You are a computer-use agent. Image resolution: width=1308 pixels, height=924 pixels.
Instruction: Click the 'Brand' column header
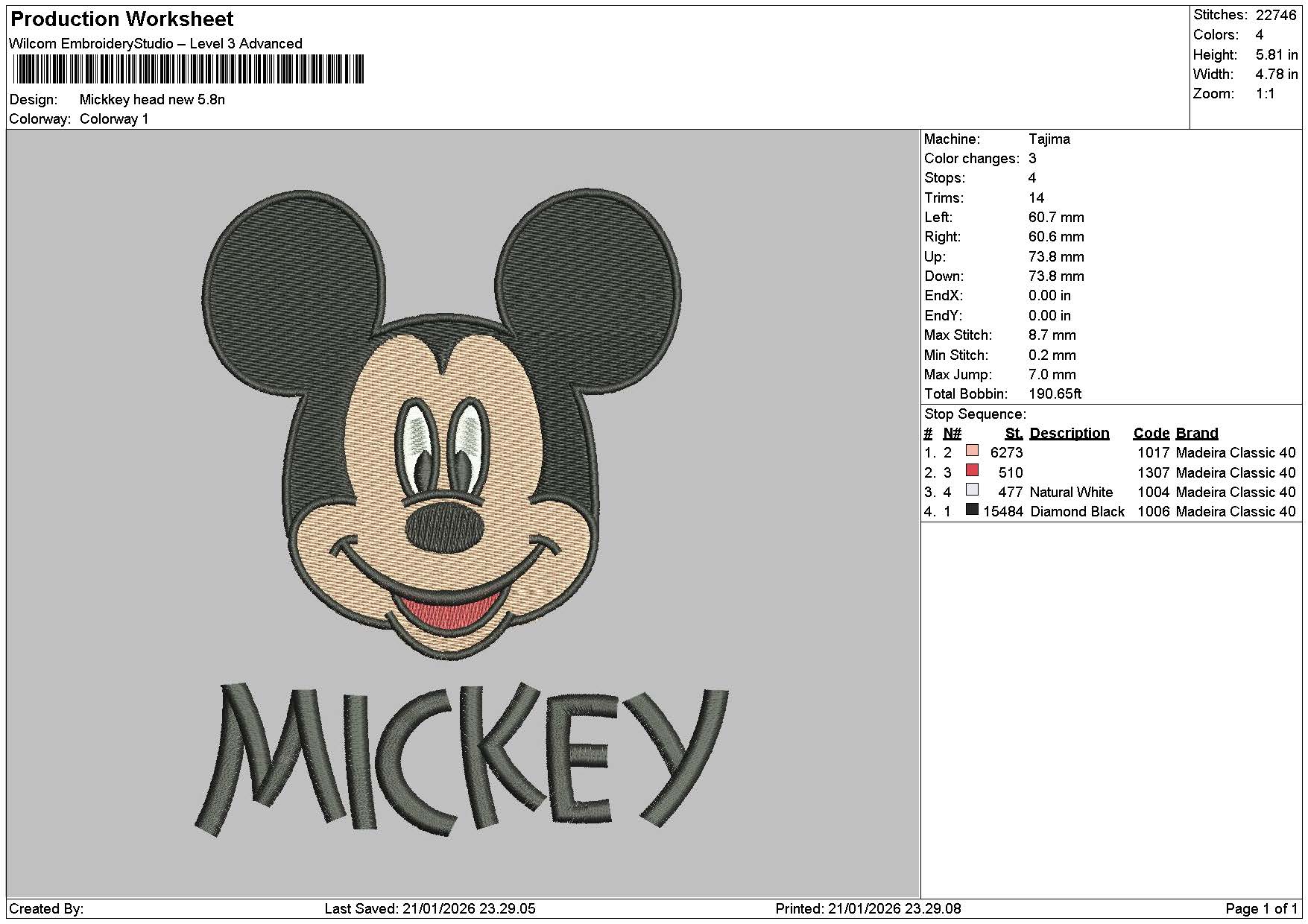[x=1196, y=433]
